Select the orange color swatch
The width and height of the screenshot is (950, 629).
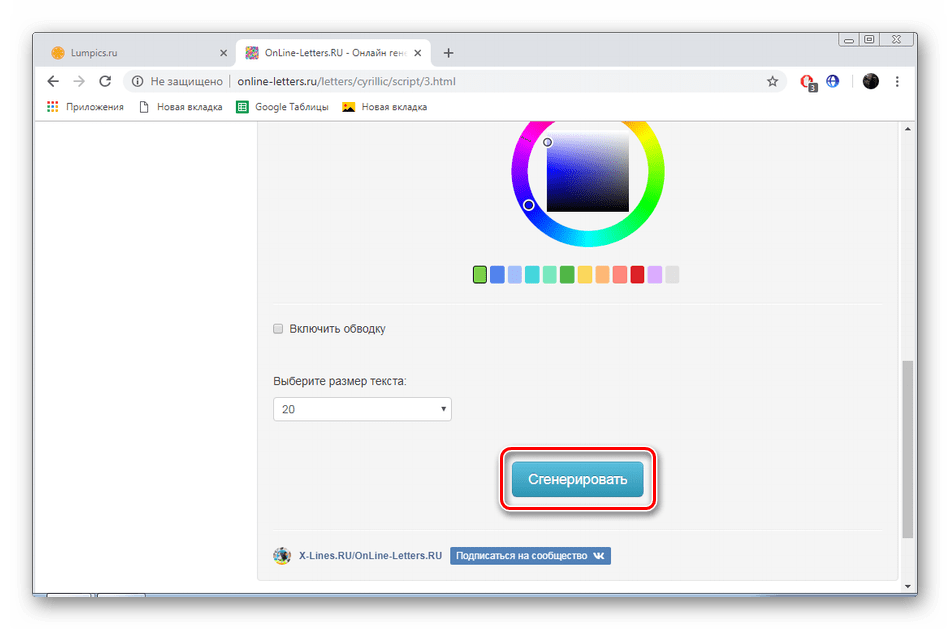[x=602, y=275]
